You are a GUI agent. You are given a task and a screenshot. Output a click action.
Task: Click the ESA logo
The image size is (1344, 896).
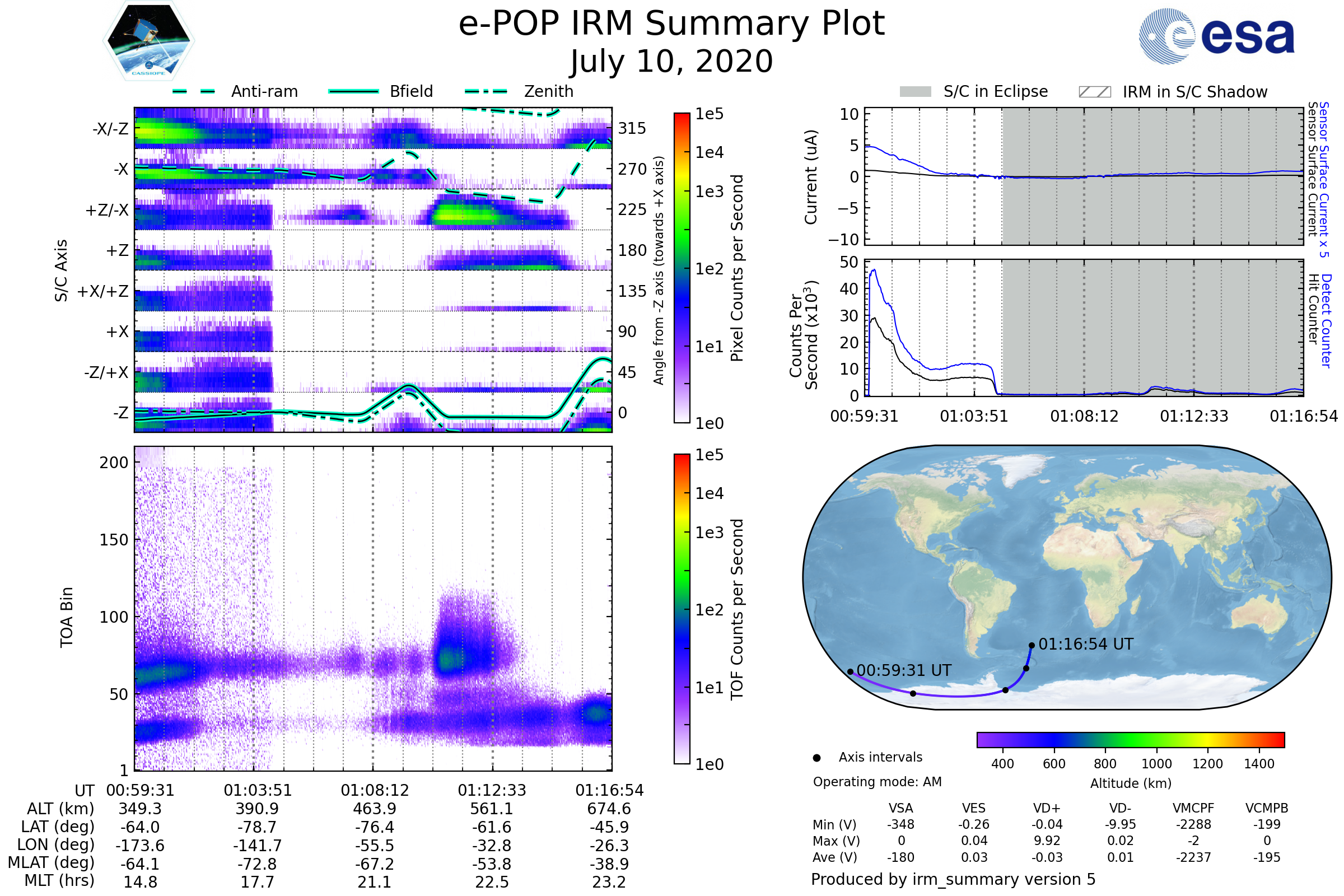pyautogui.click(x=1216, y=36)
